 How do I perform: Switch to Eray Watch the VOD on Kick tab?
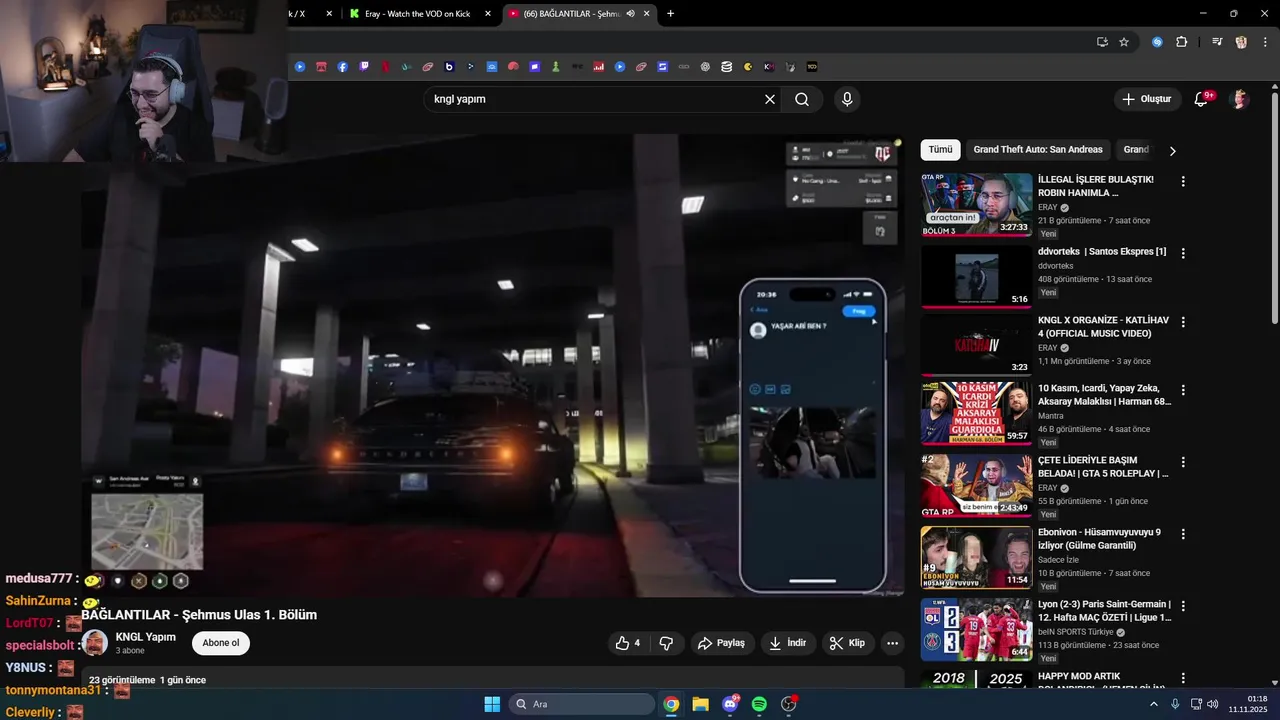pos(417,14)
